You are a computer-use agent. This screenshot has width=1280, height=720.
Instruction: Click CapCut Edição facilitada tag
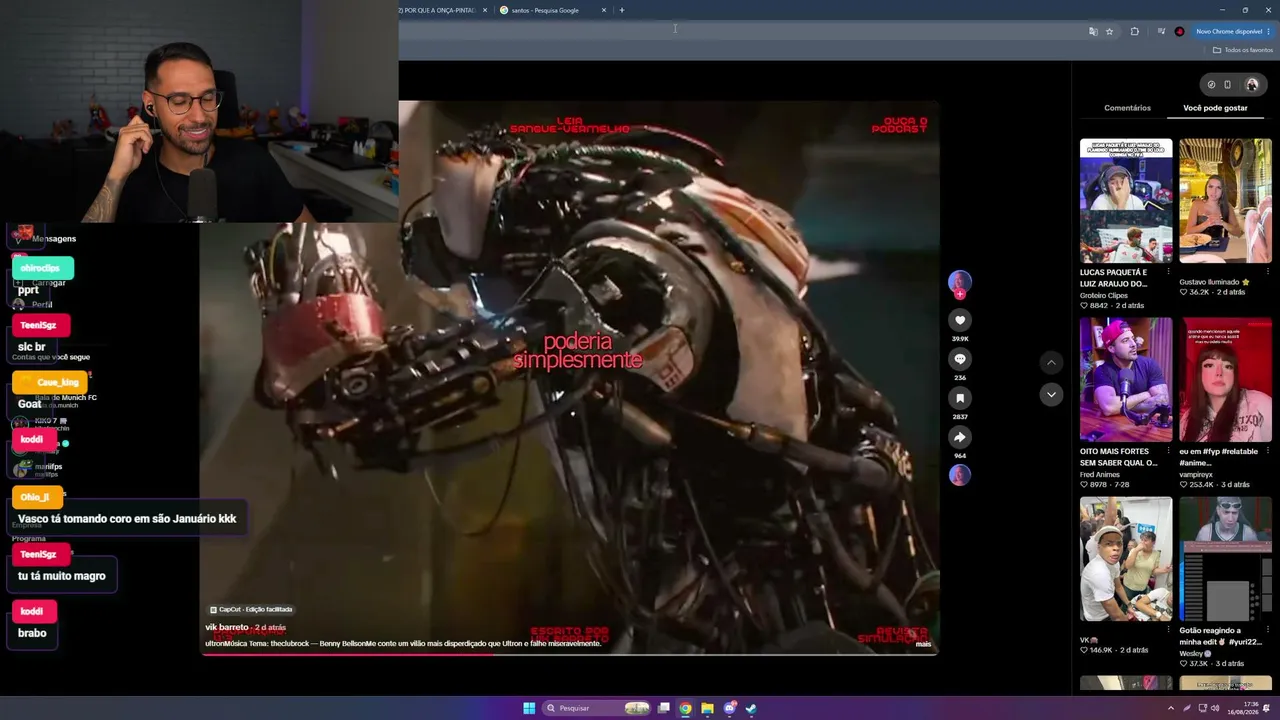click(251, 609)
